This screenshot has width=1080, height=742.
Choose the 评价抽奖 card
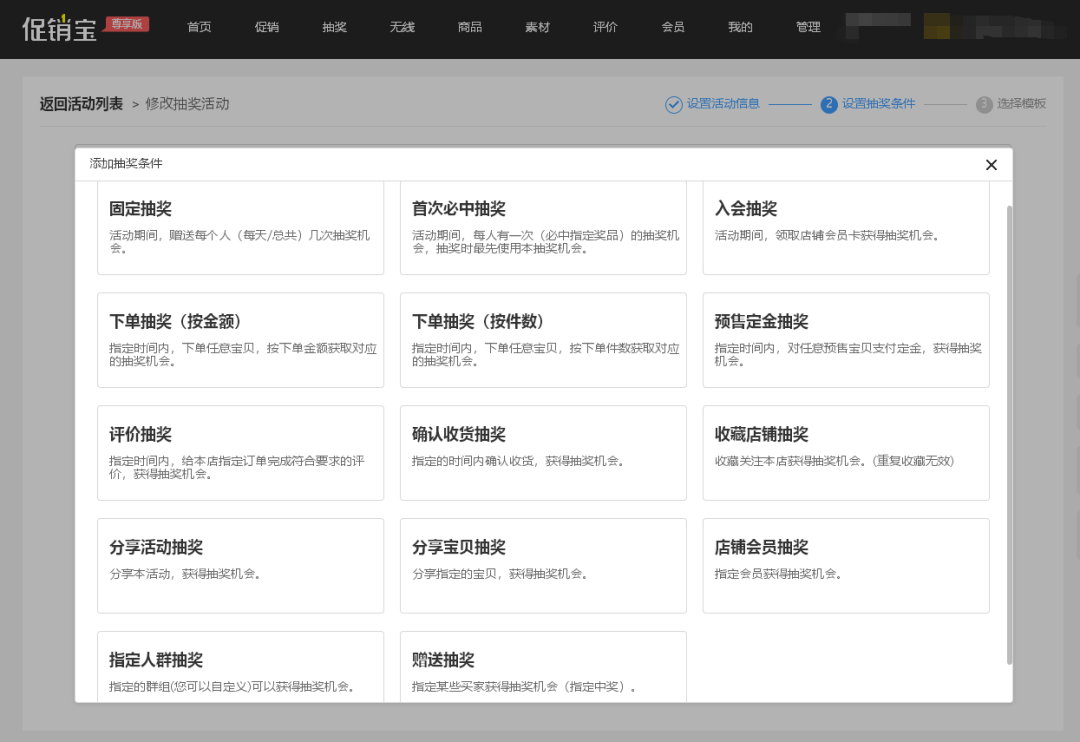point(240,453)
